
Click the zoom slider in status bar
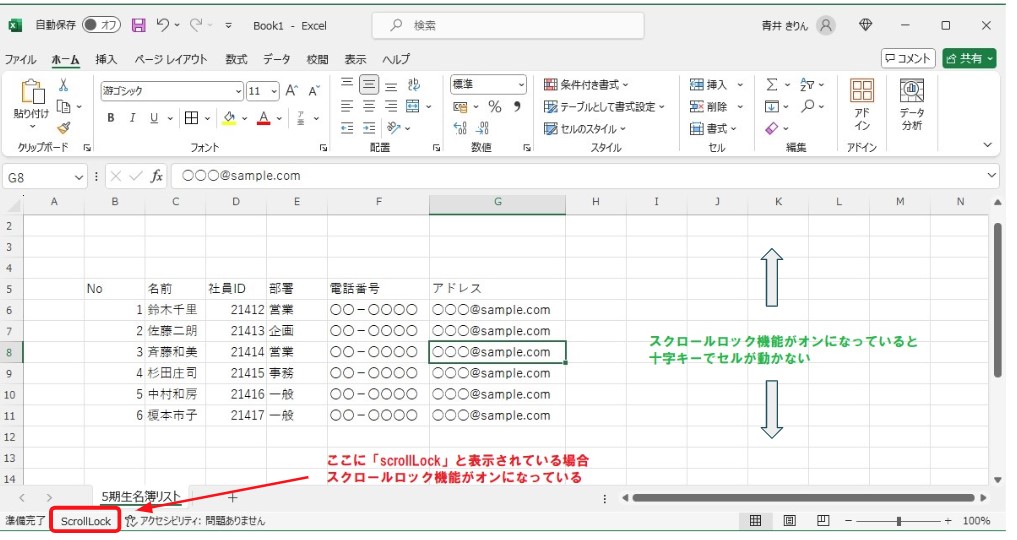click(x=899, y=521)
